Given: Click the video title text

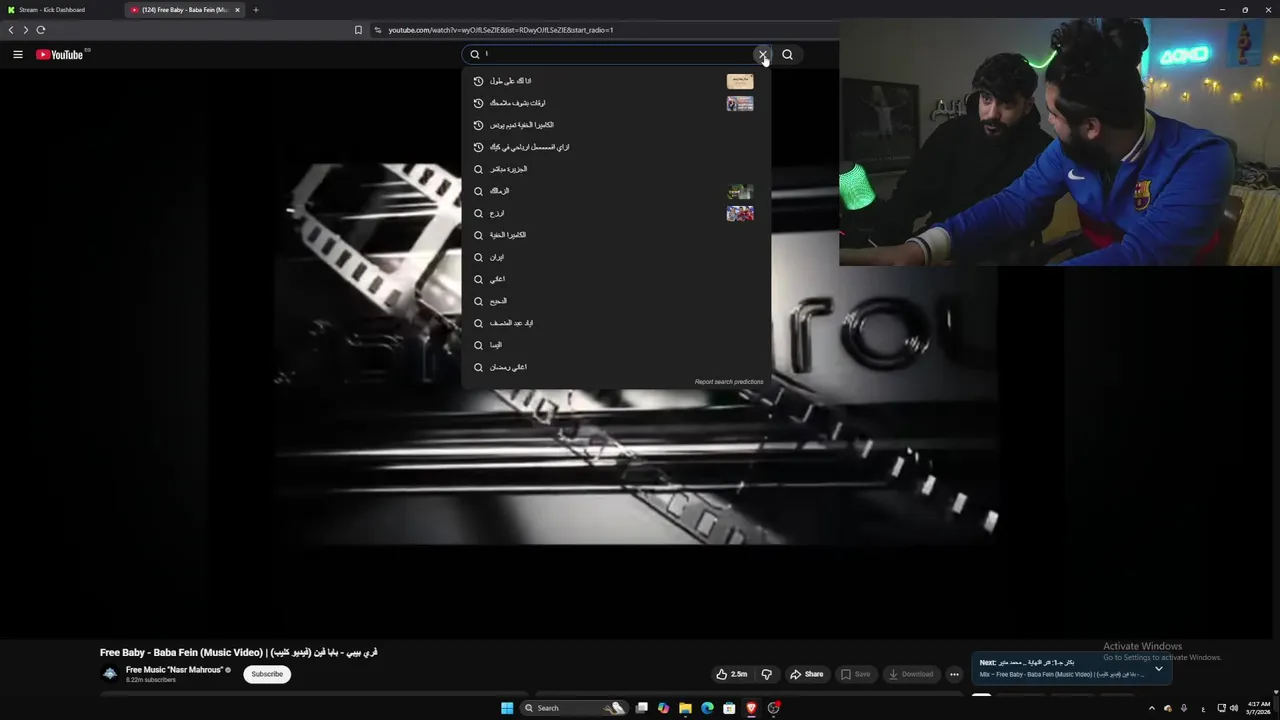Looking at the screenshot, I should [x=239, y=652].
